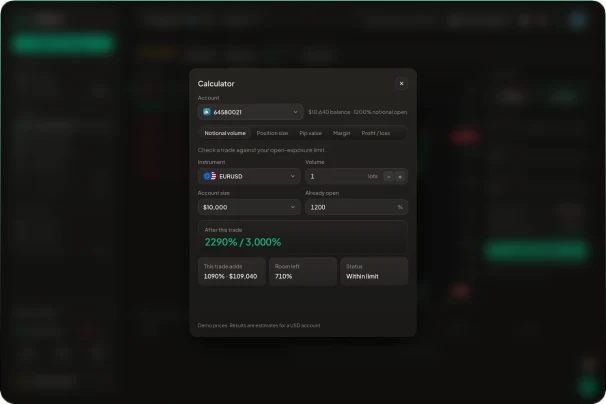Open the account 64580021 dropdown

click(250, 112)
